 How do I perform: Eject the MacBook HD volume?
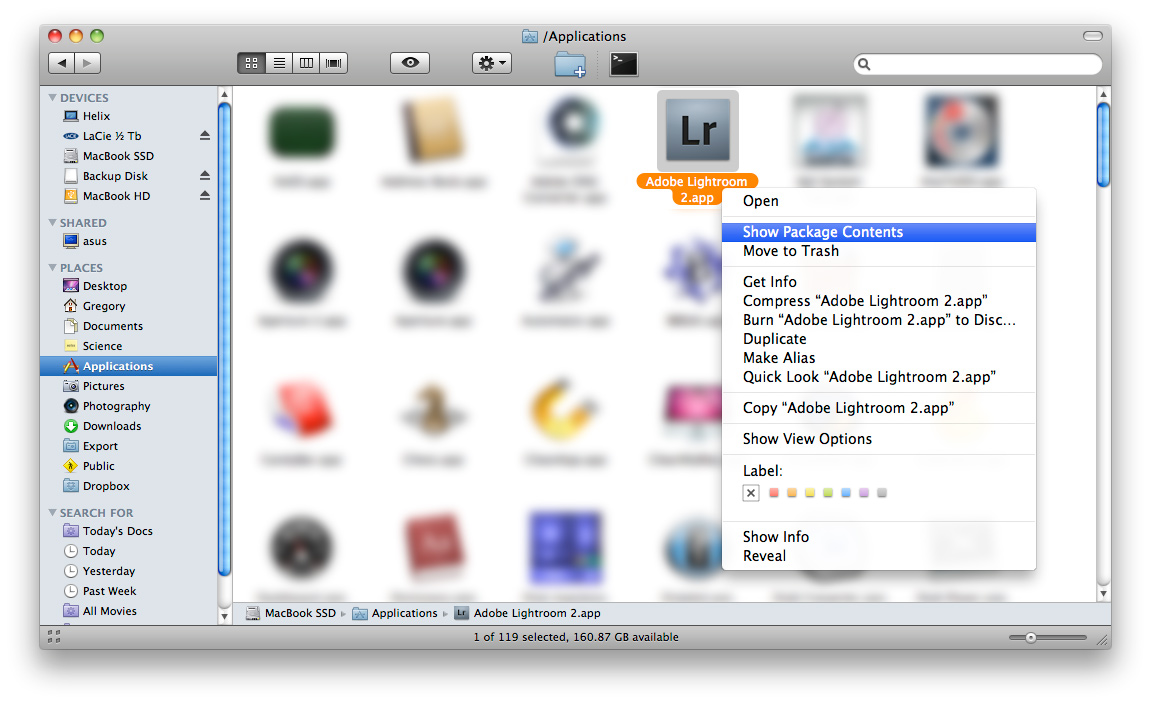205,195
